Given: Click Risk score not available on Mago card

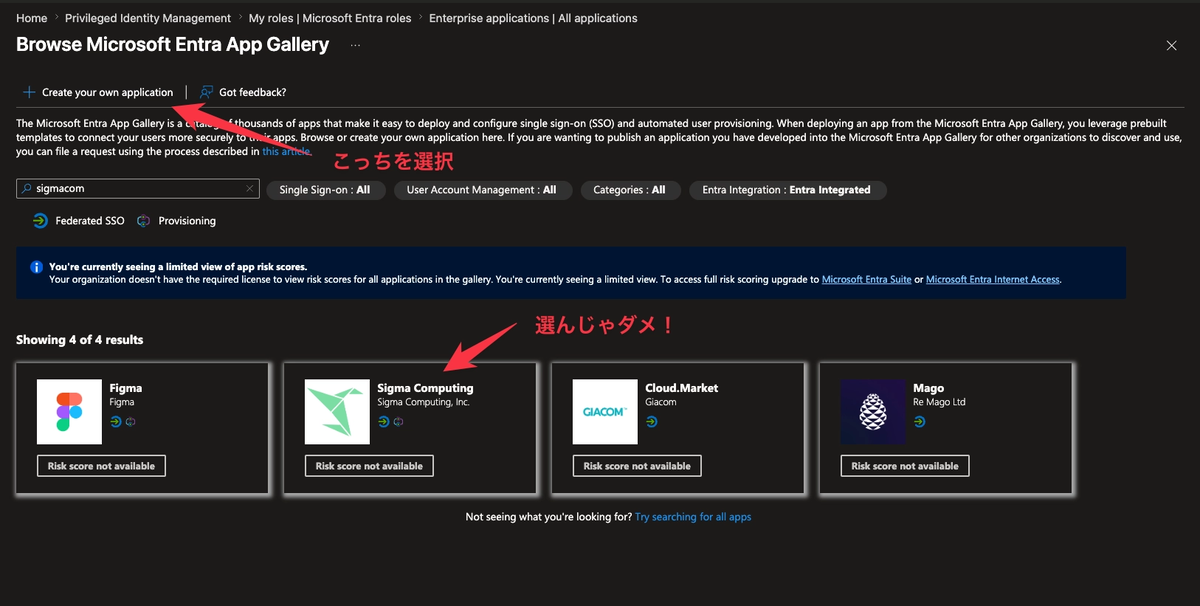Looking at the screenshot, I should tap(905, 466).
